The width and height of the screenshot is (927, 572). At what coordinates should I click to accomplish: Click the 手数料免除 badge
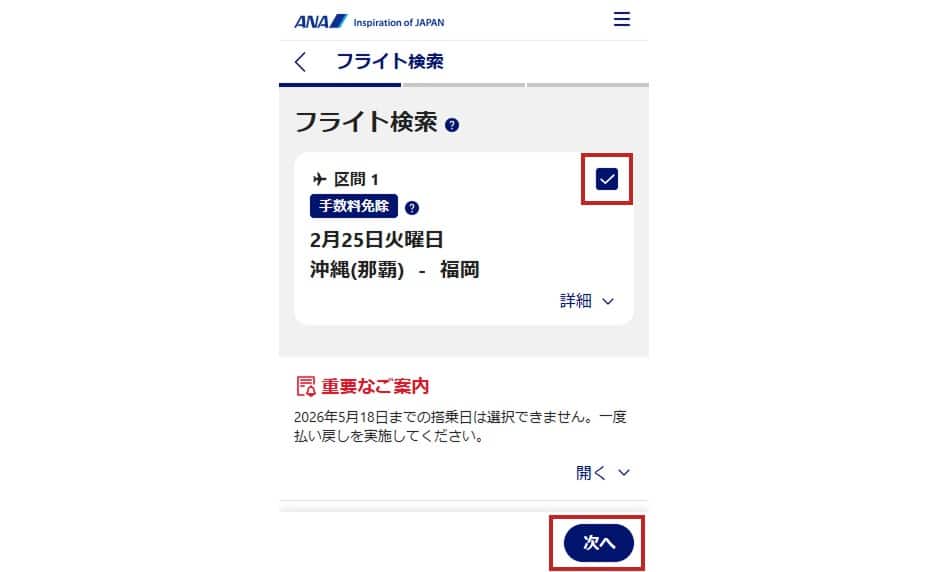pyautogui.click(x=354, y=206)
